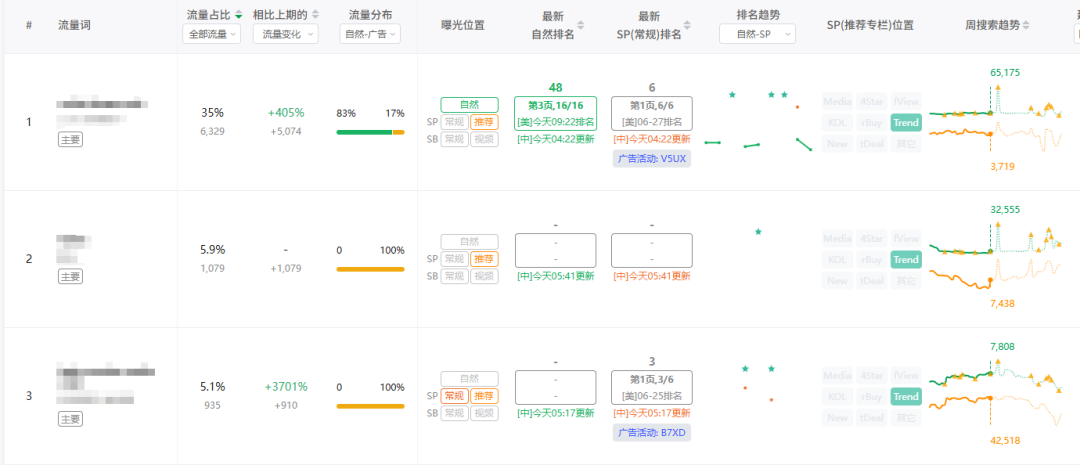This screenshot has height=465, width=1080.
Task: Click natural rank box 第3页,16/16
Action: pyautogui.click(x=556, y=114)
